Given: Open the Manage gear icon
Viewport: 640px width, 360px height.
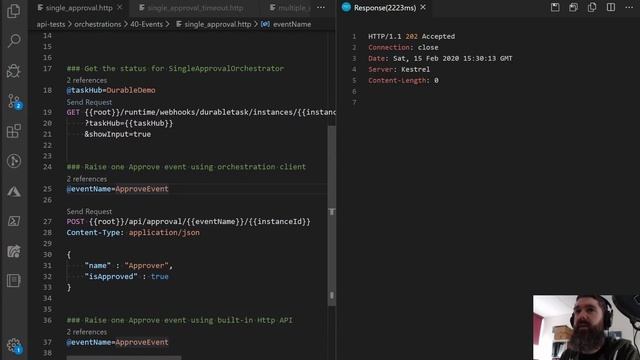Looking at the screenshot, I should click(13, 345).
